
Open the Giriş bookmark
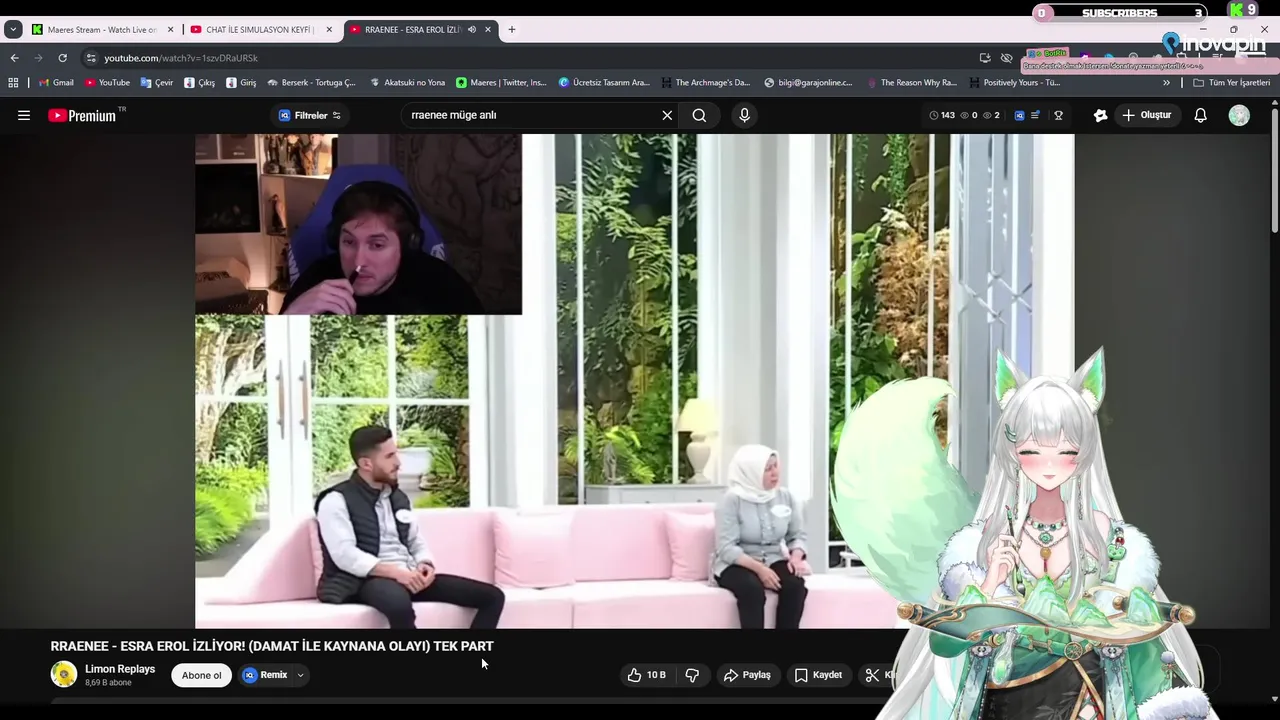click(241, 83)
